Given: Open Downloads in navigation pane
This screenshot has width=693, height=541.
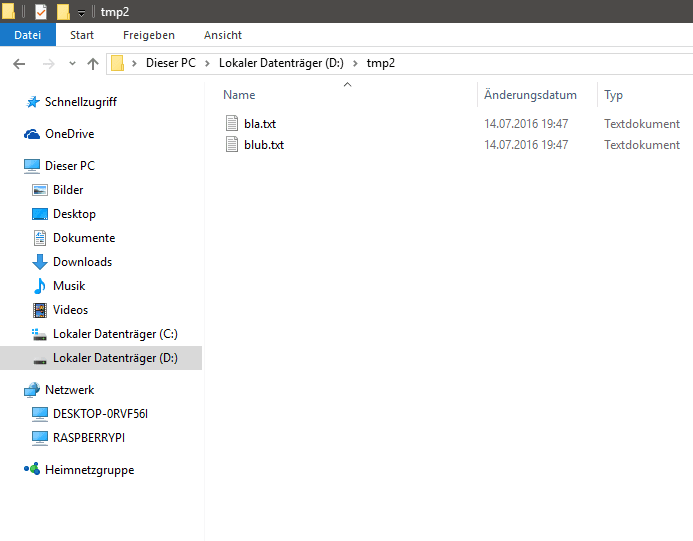Looking at the screenshot, I should coord(82,262).
